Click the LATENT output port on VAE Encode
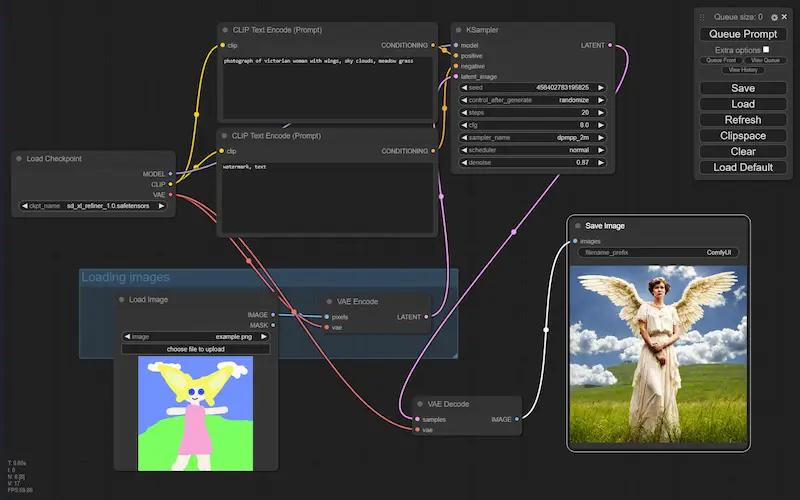Image resolution: width=800 pixels, height=500 pixels. 427,317
